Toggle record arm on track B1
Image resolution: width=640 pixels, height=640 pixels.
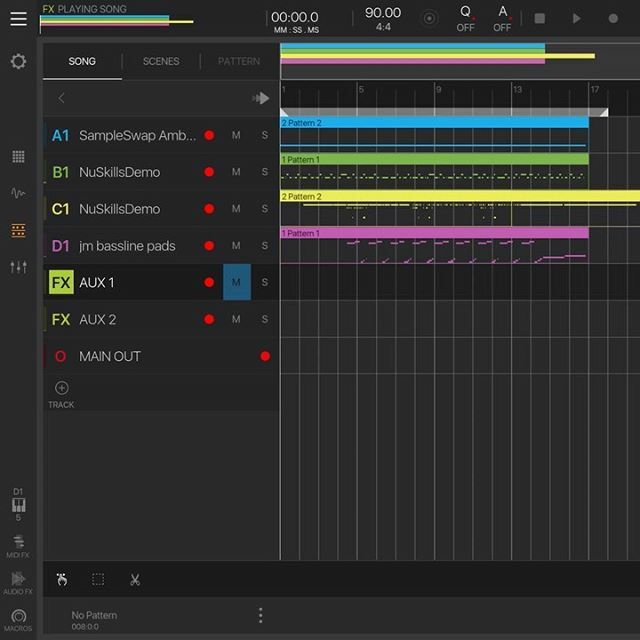pos(209,172)
